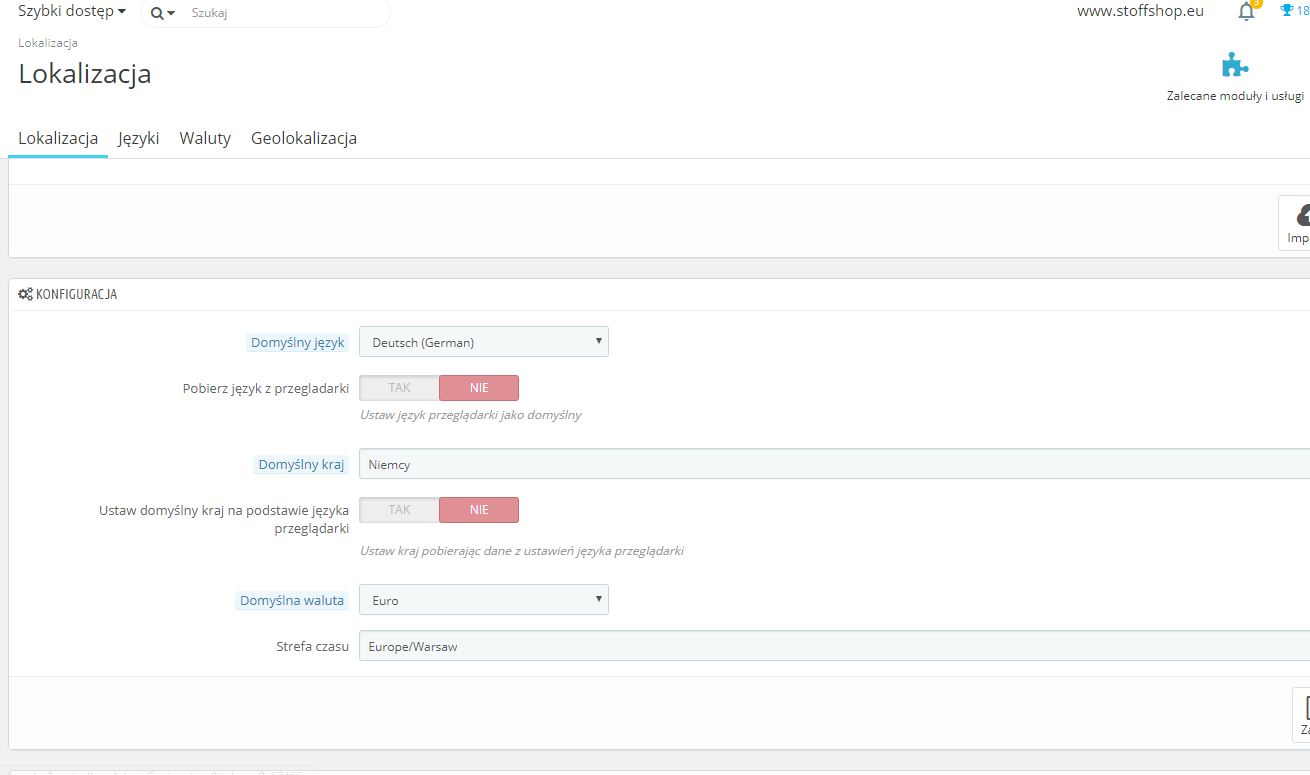Switch to the Języki tab
The image size is (1310, 775).
coord(139,138)
